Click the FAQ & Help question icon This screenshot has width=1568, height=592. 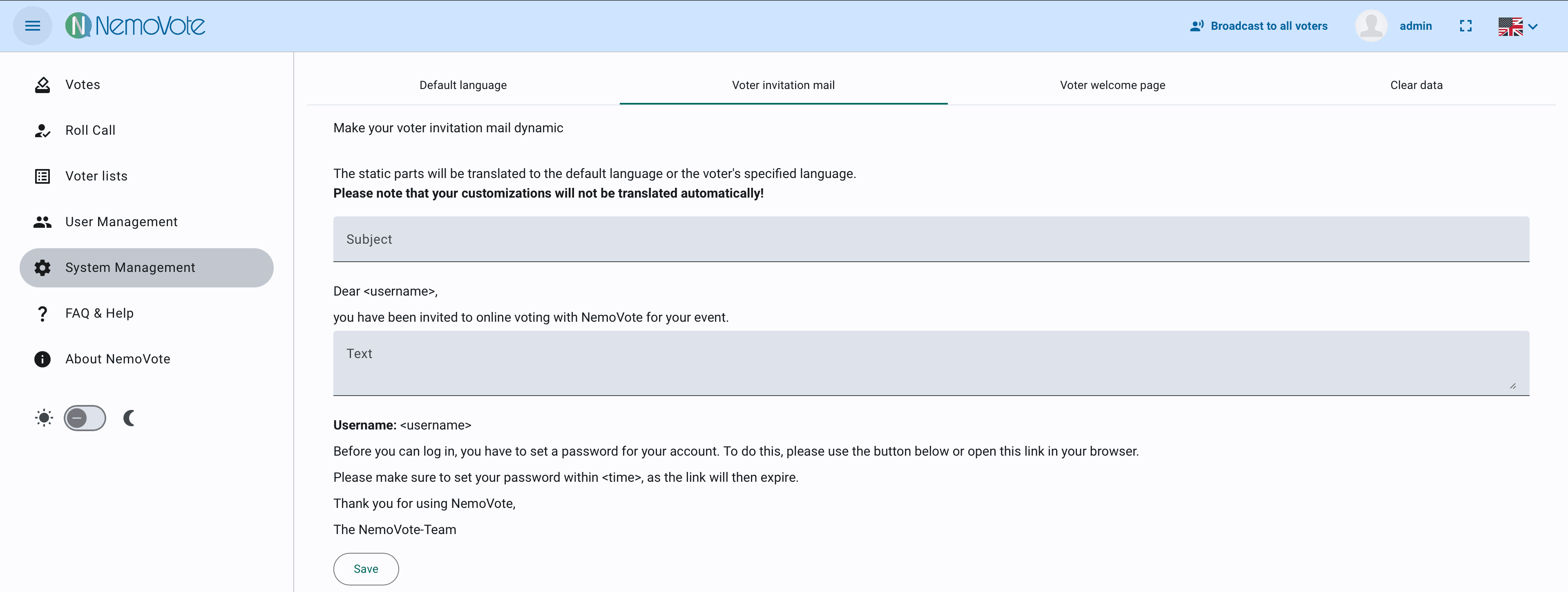point(42,313)
